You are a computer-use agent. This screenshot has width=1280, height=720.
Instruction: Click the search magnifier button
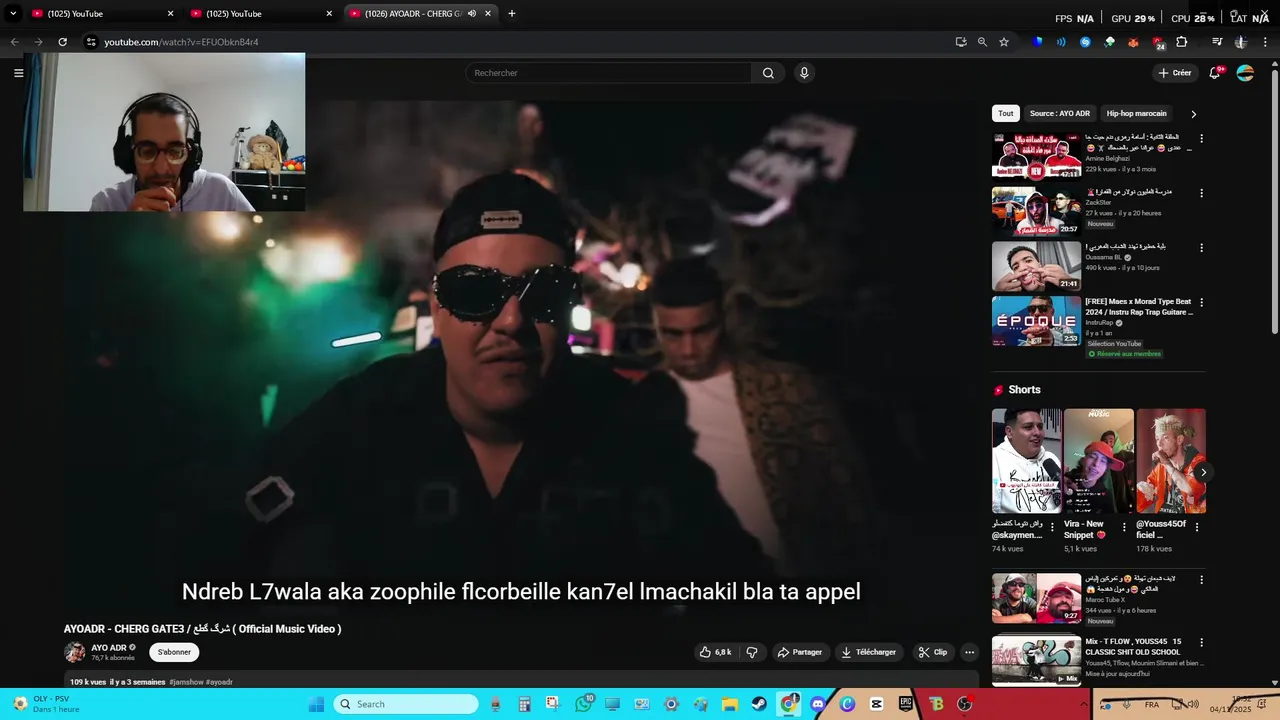coord(768,73)
